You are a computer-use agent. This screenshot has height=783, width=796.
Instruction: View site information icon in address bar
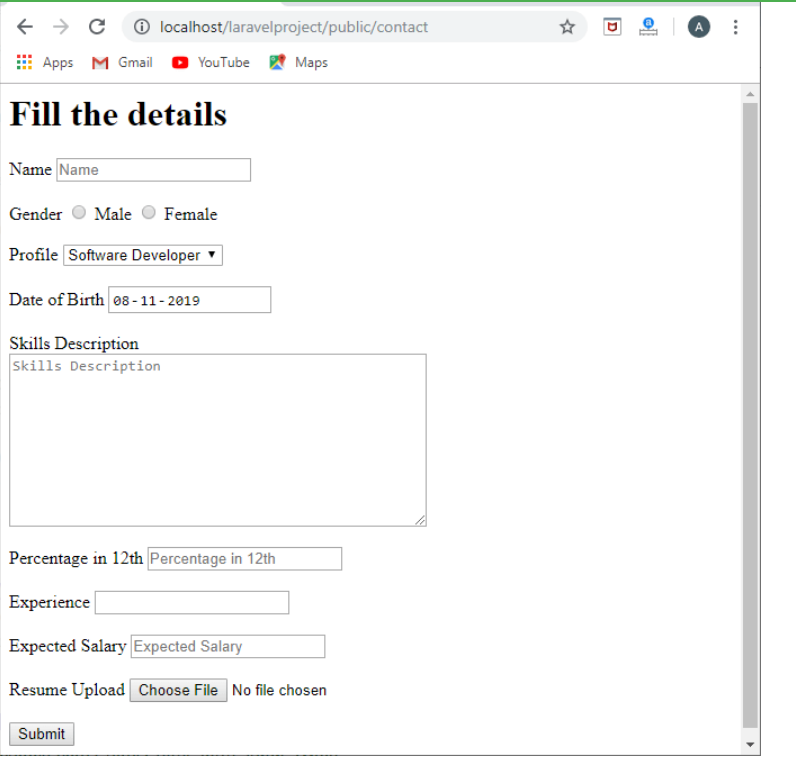142,27
